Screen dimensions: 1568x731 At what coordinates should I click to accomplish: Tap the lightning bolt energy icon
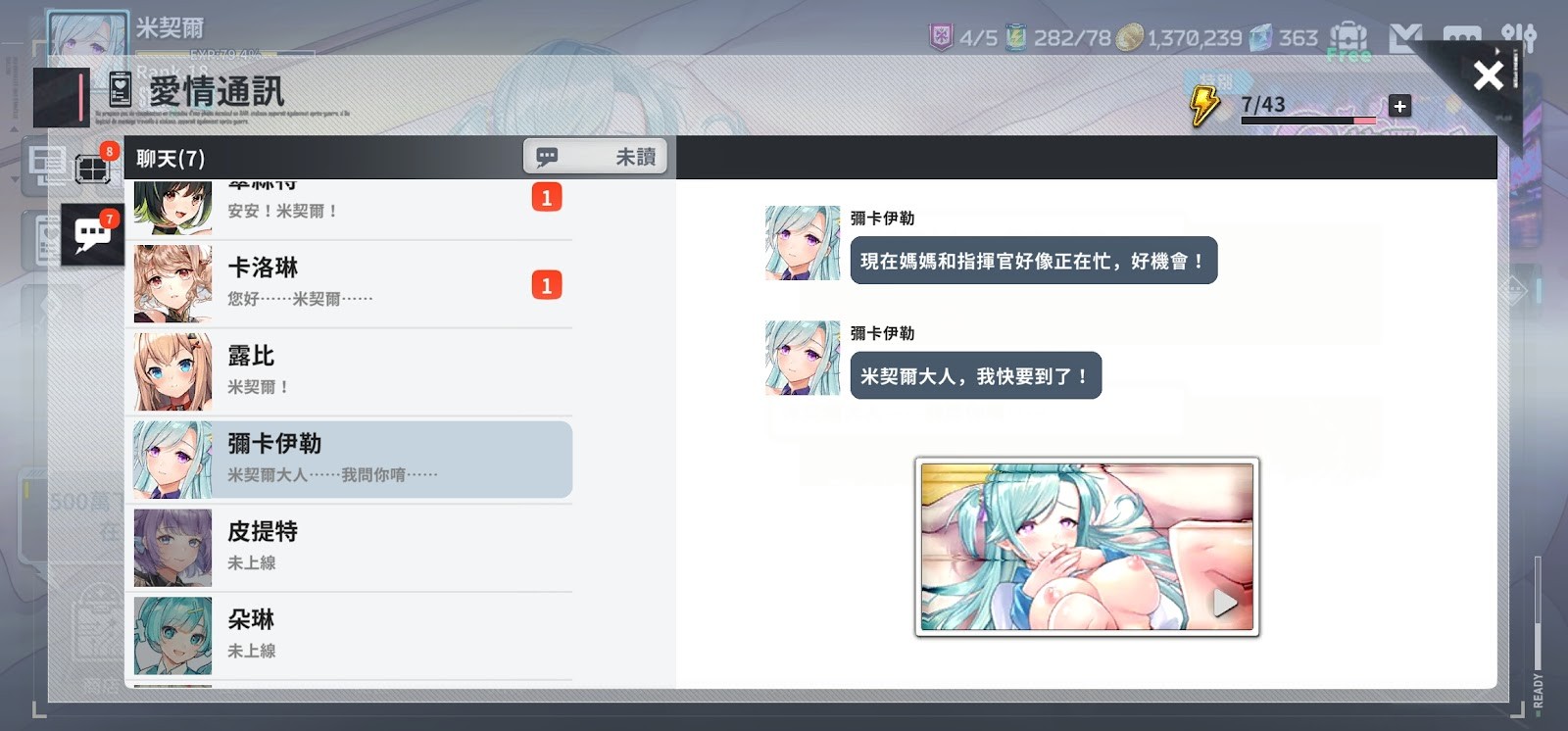pyautogui.click(x=1204, y=105)
